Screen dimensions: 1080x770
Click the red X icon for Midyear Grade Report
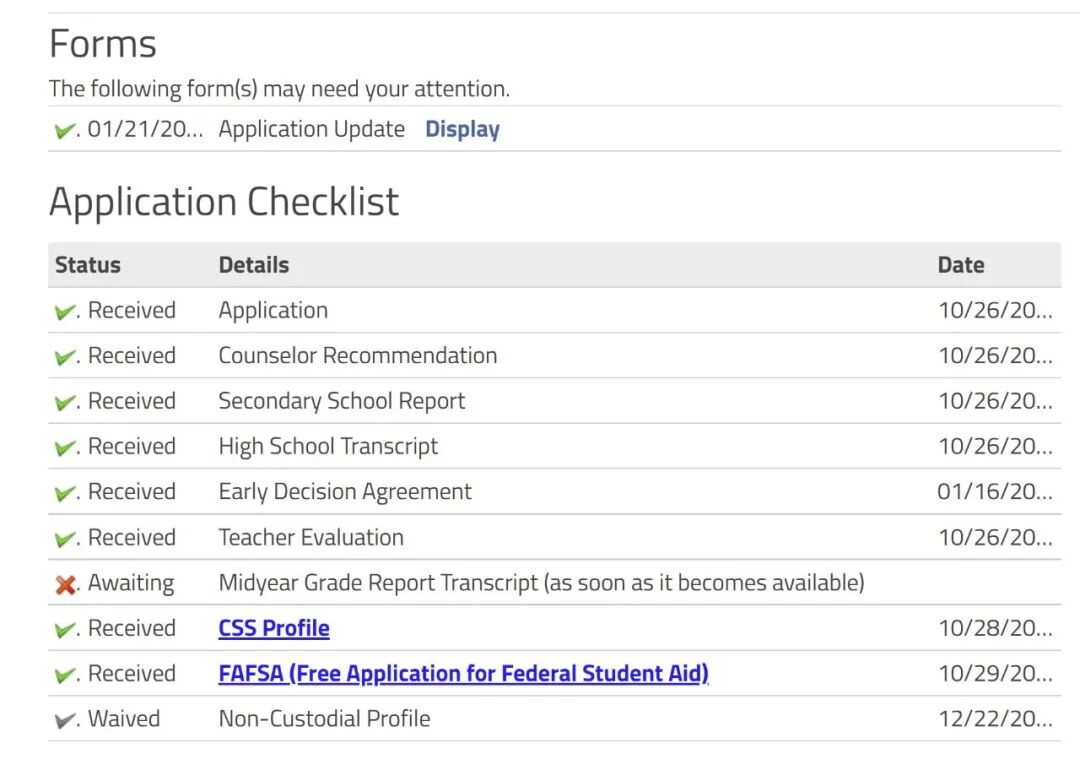[65, 585]
